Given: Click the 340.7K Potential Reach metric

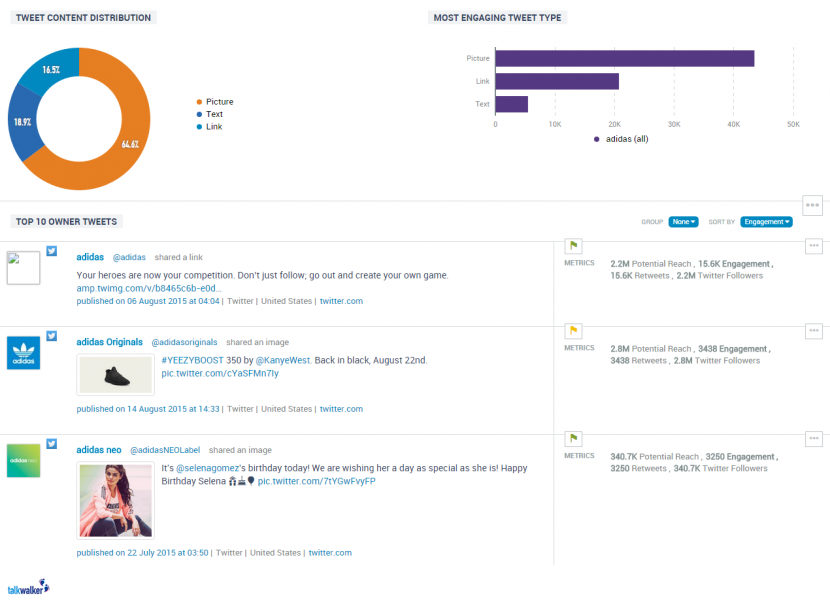Looking at the screenshot, I should (x=654, y=456).
